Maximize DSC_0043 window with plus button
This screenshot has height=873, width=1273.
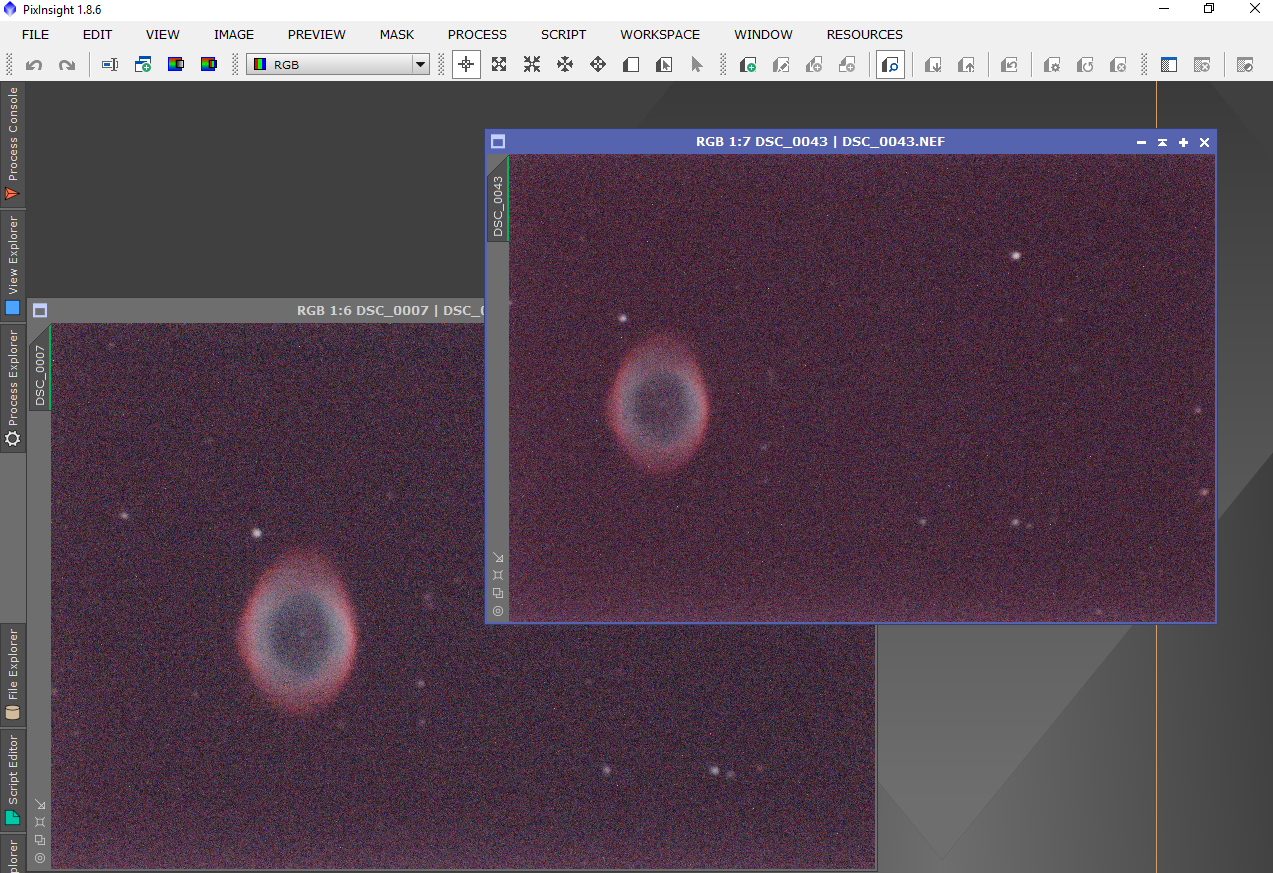point(1183,142)
